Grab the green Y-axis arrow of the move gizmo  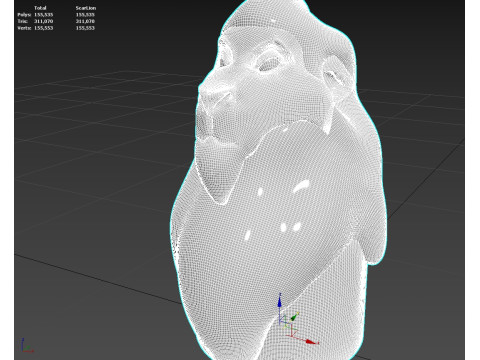[x=295, y=316]
